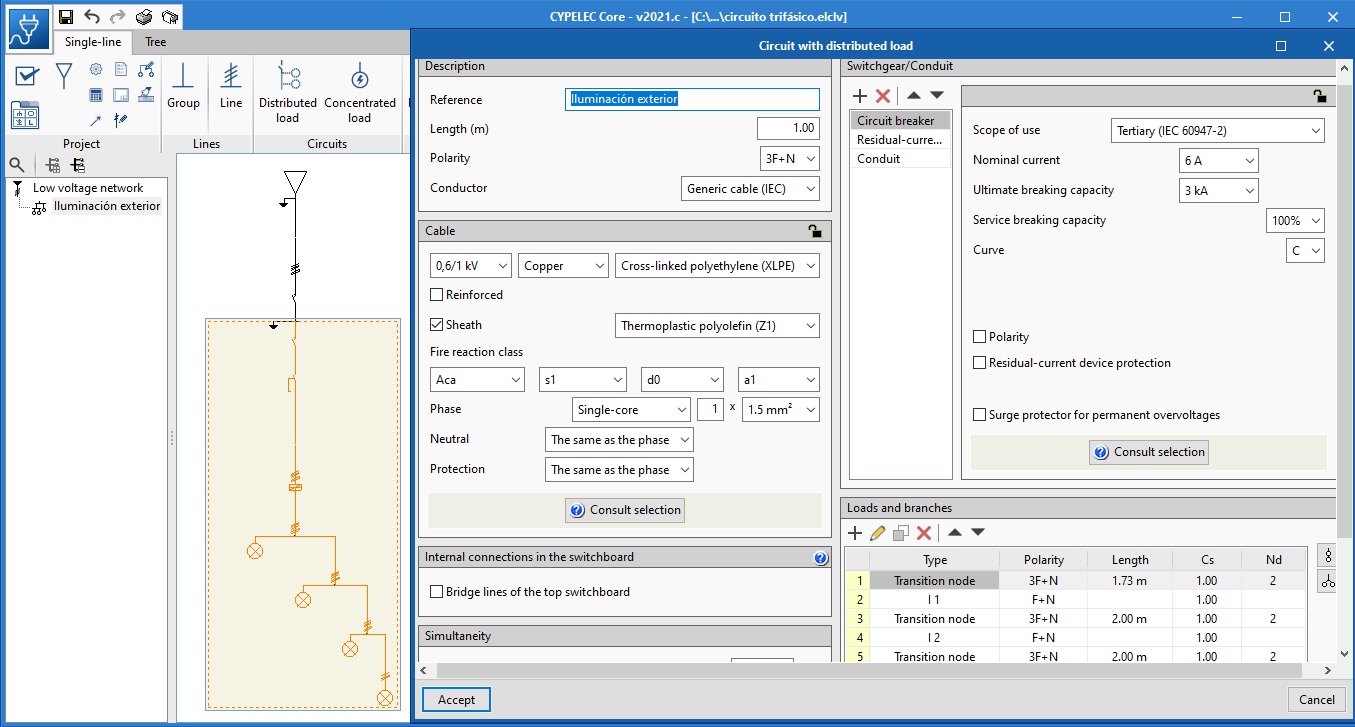The width and height of the screenshot is (1355, 727).
Task: Open the print icon in the quick toolbar
Action: 144,16
